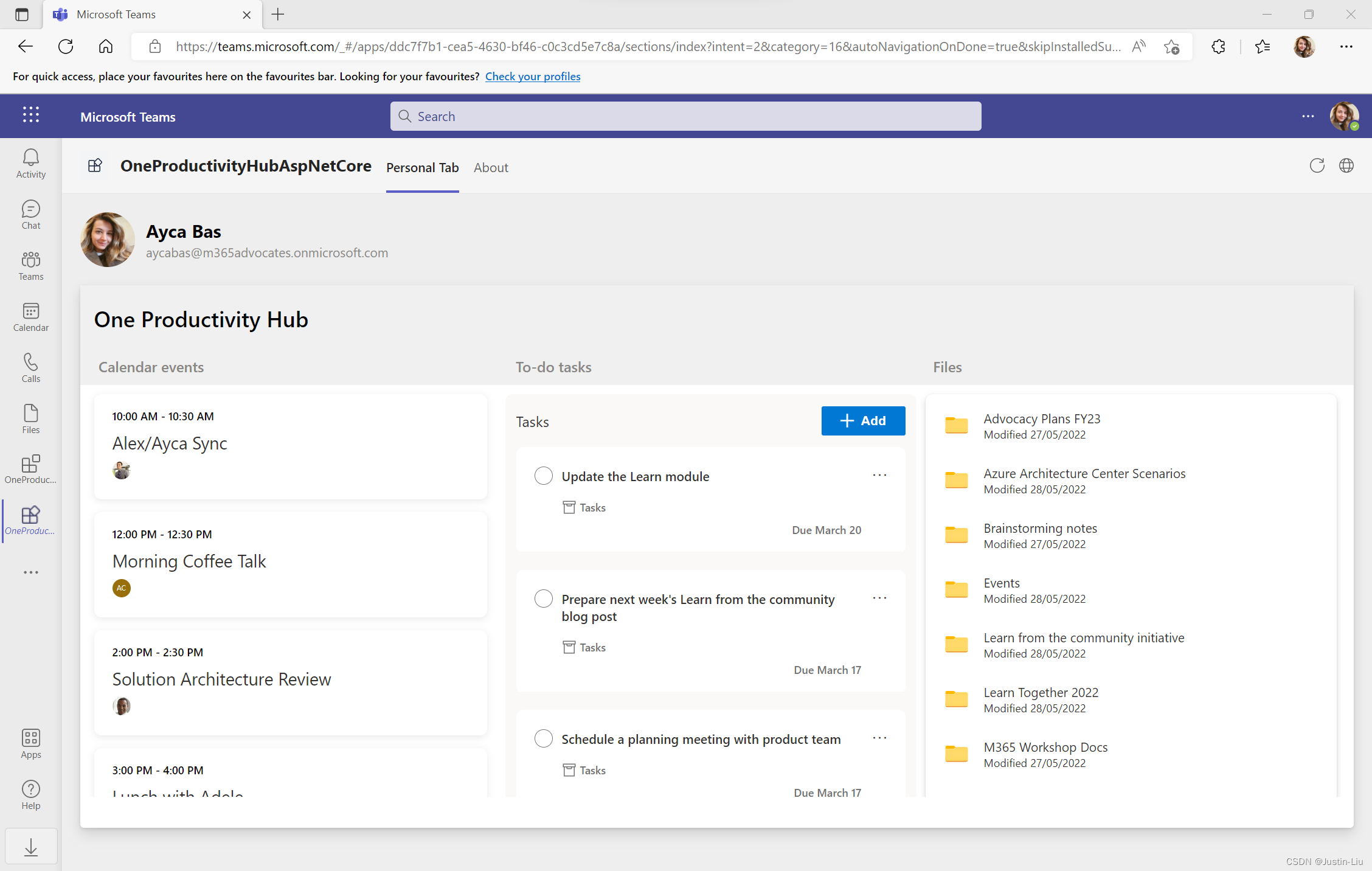Screen dimensions: 1372x871
Task: Click Alex/Ayca Sync attendee avatar
Action: 122,470
